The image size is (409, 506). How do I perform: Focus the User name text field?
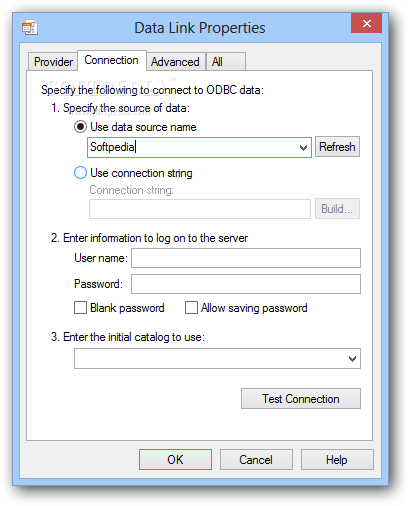[x=246, y=258]
